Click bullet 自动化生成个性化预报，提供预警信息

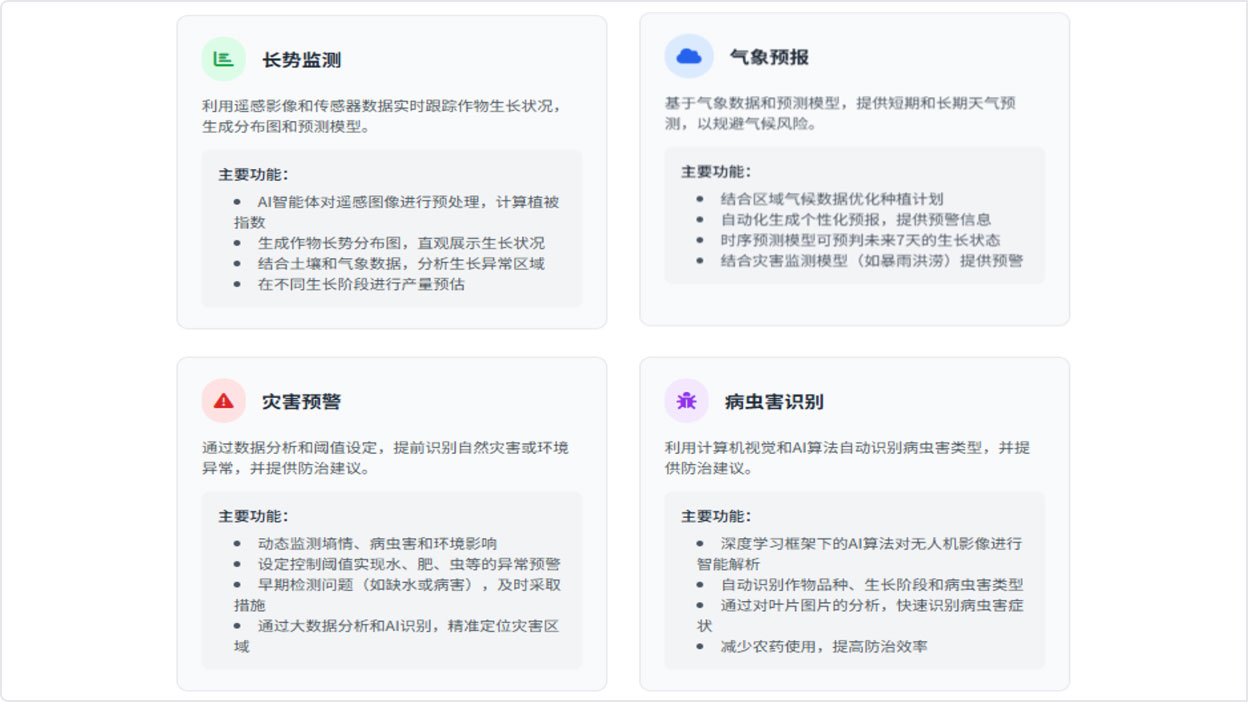click(855, 219)
